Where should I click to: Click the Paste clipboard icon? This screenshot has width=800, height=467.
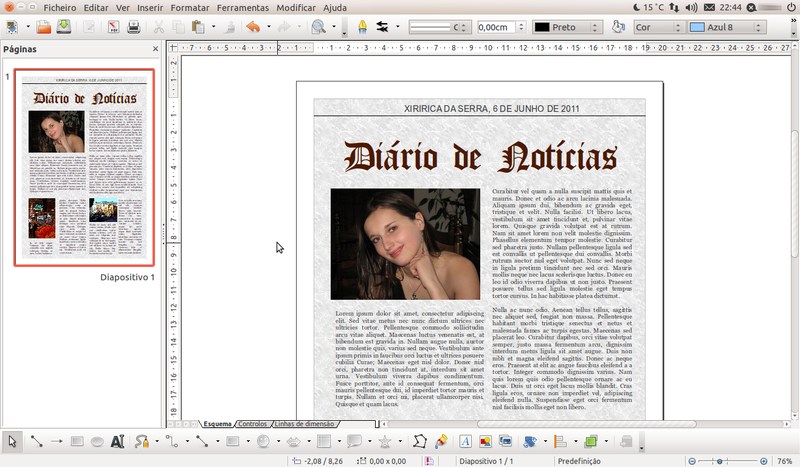[x=198, y=27]
